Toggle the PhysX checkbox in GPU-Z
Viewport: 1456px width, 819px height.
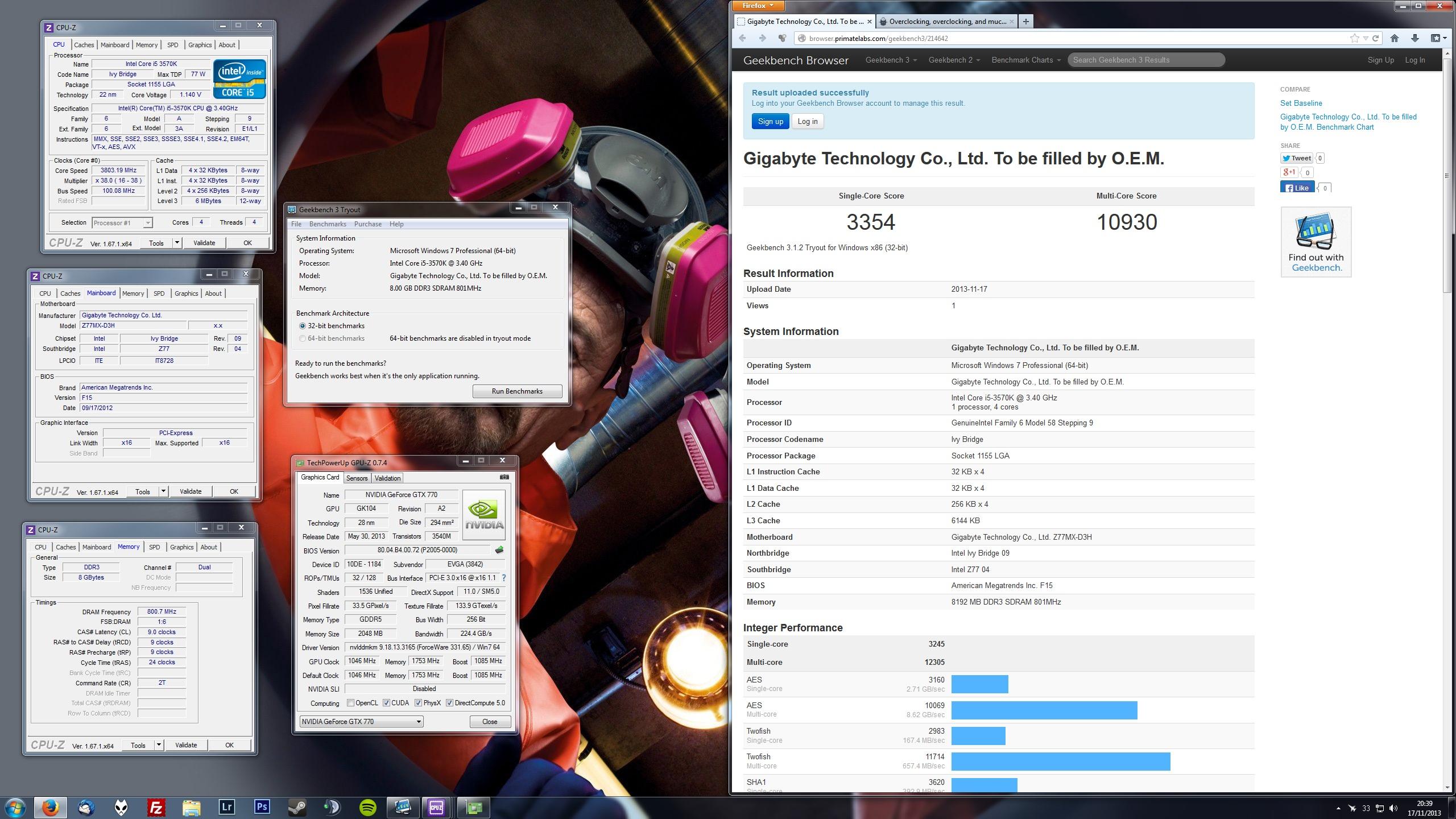tap(419, 703)
